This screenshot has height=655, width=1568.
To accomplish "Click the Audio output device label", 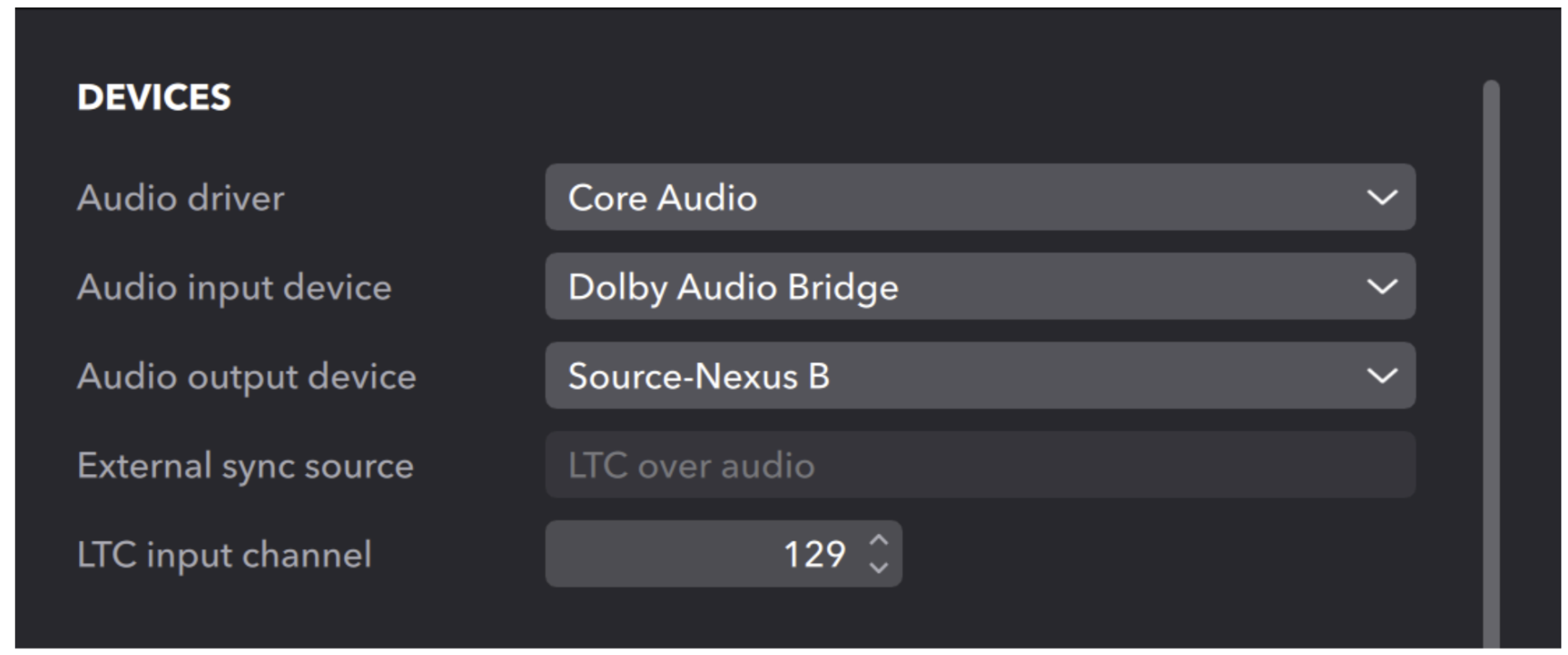I will tap(246, 377).
